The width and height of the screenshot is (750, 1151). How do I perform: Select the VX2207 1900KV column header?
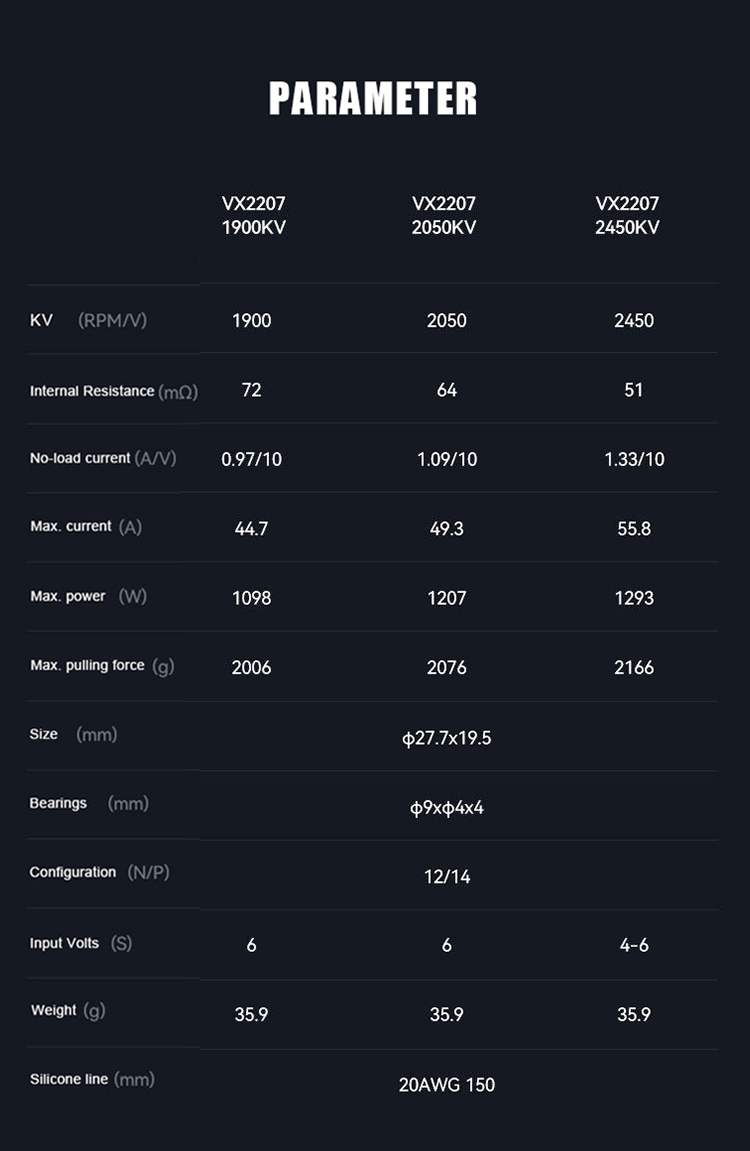253,215
